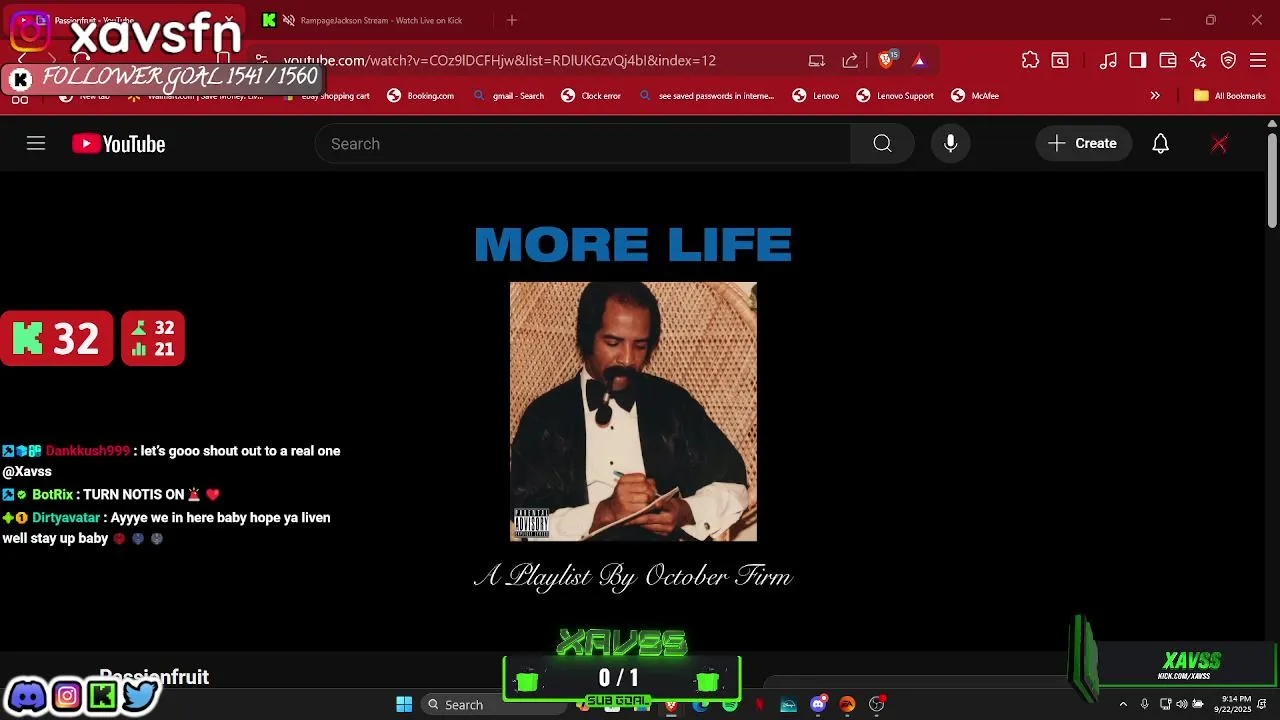Open the gmail - Search bookmark
The height and width of the screenshot is (720, 1280).
point(509,96)
